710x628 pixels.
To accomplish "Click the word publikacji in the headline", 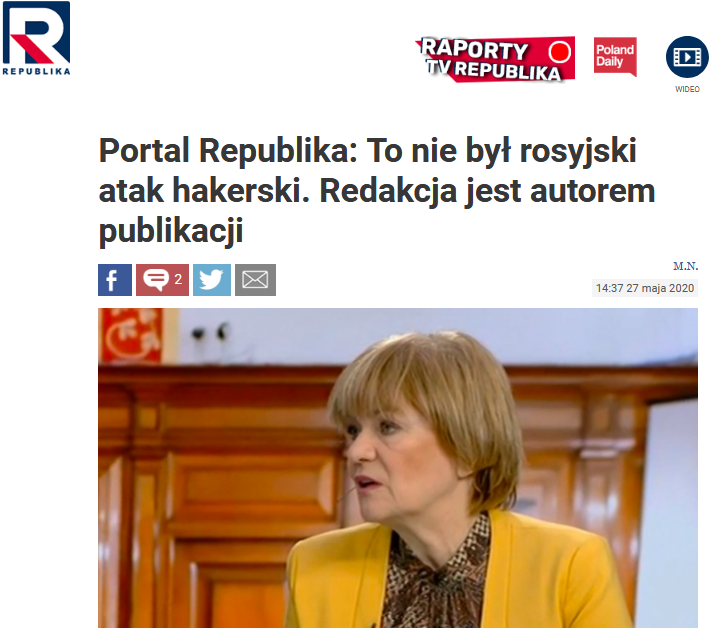I will coord(171,231).
